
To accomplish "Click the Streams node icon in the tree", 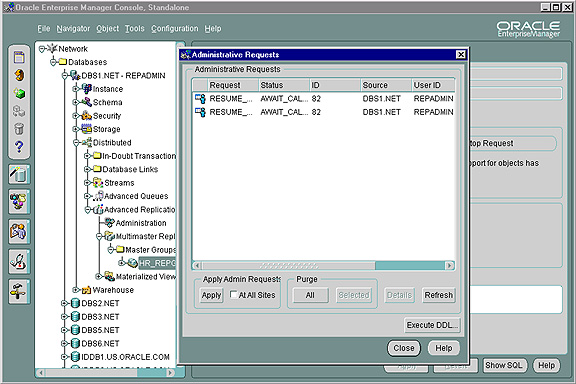I will pos(98,182).
